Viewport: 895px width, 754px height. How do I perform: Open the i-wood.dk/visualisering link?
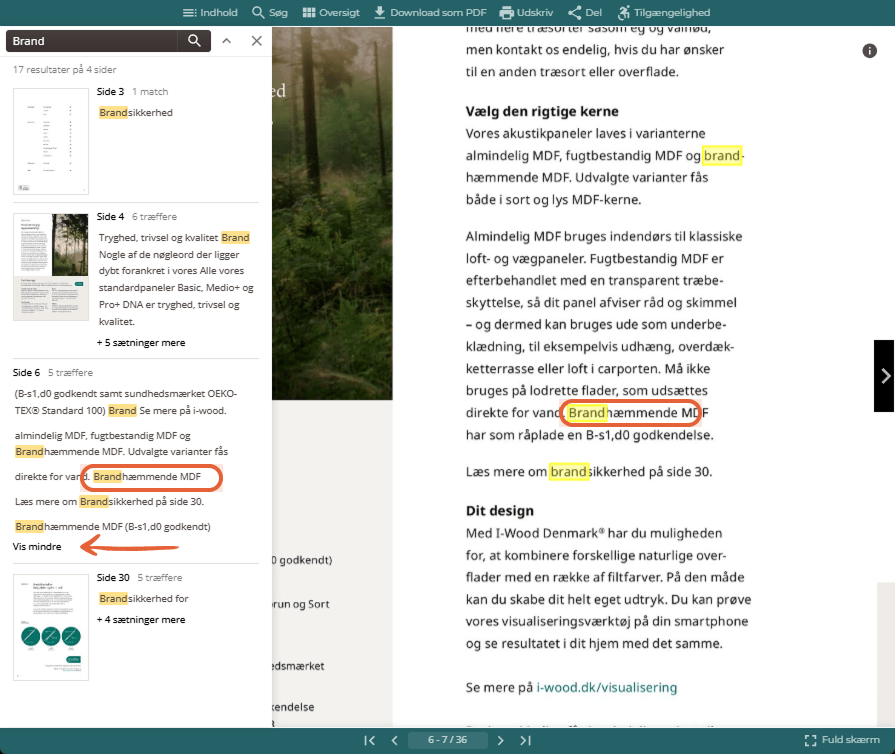(x=607, y=687)
